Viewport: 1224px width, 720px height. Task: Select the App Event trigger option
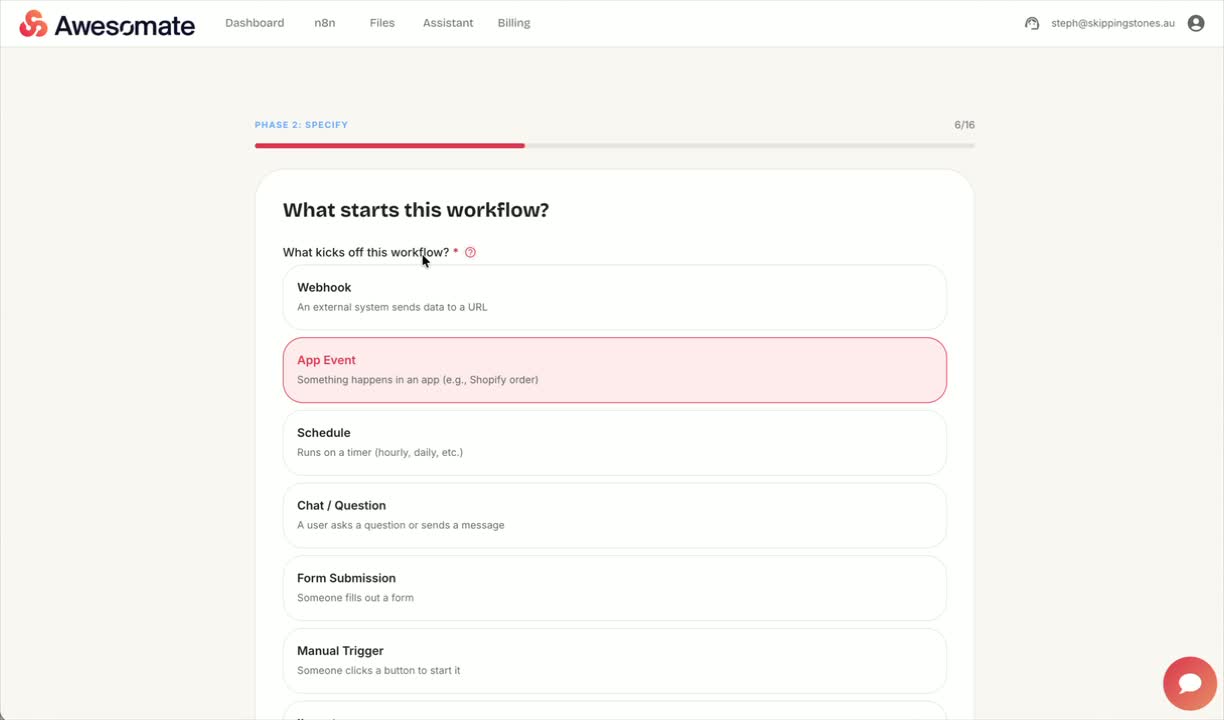pyautogui.click(x=615, y=370)
